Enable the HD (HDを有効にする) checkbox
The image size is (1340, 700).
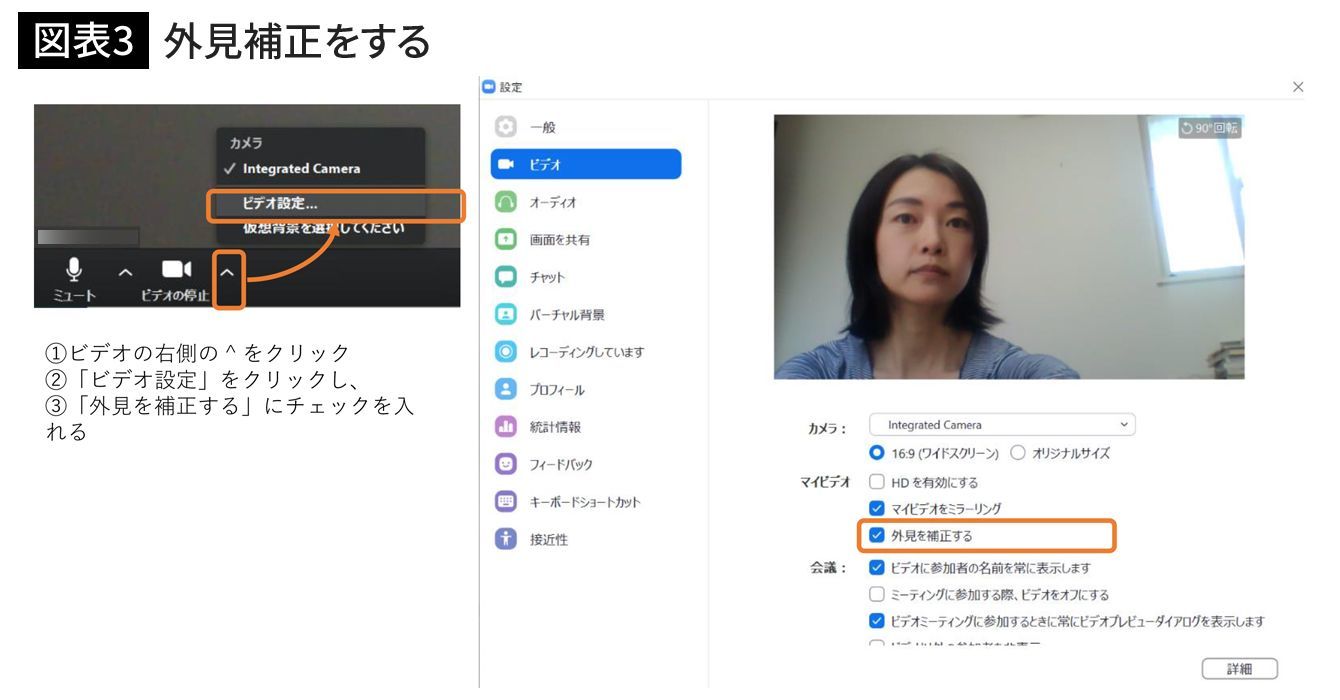[877, 482]
